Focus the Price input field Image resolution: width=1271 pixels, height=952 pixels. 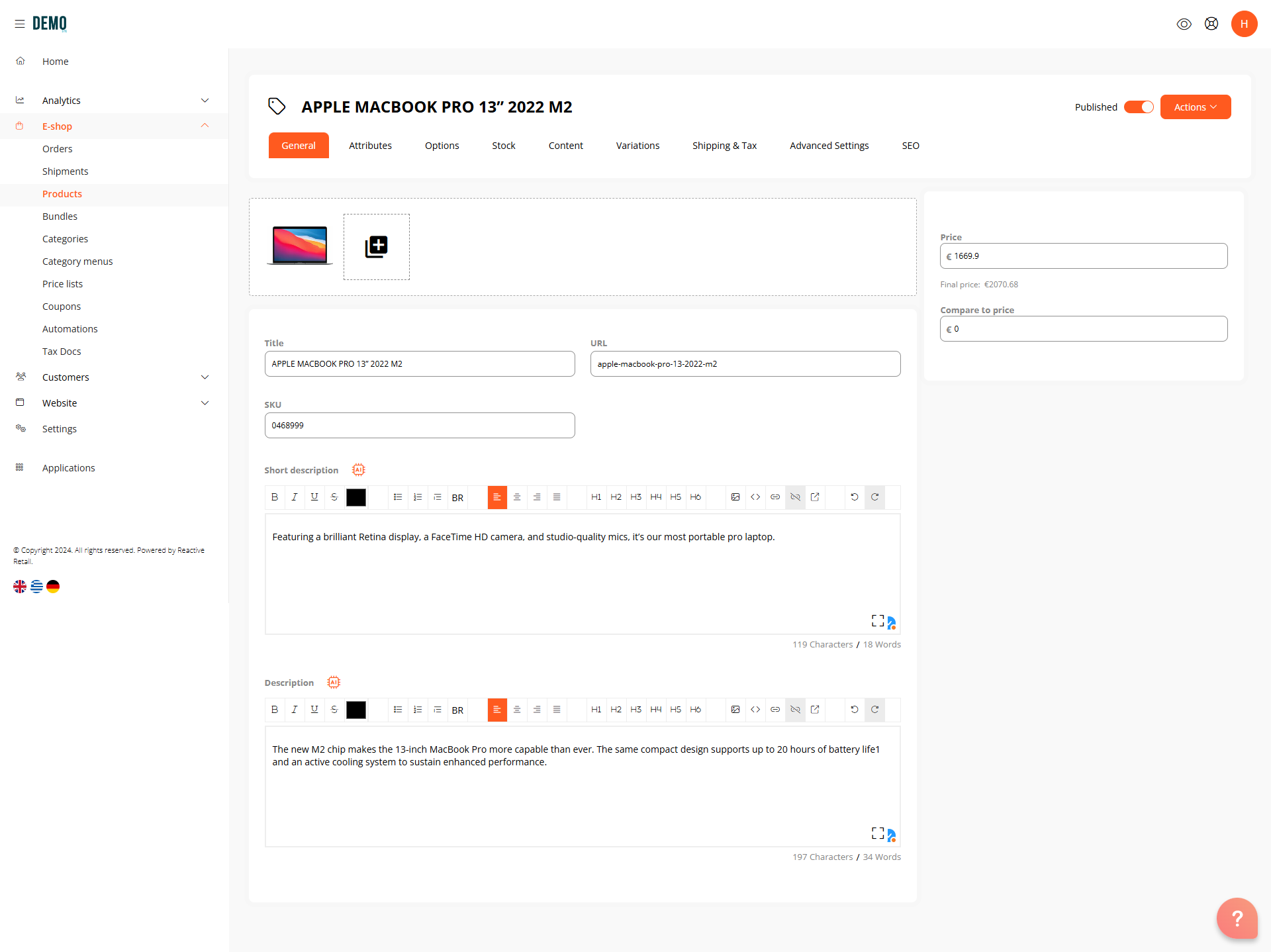1084,256
